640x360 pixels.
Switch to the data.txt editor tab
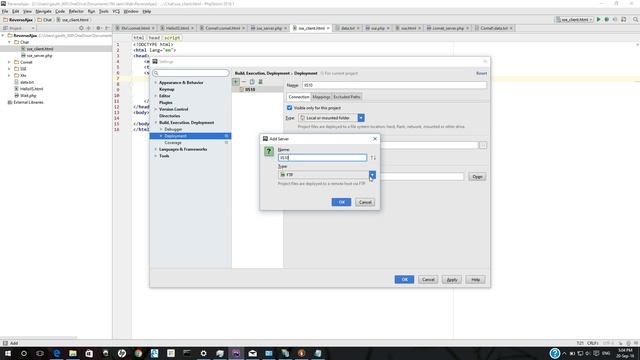(347, 28)
